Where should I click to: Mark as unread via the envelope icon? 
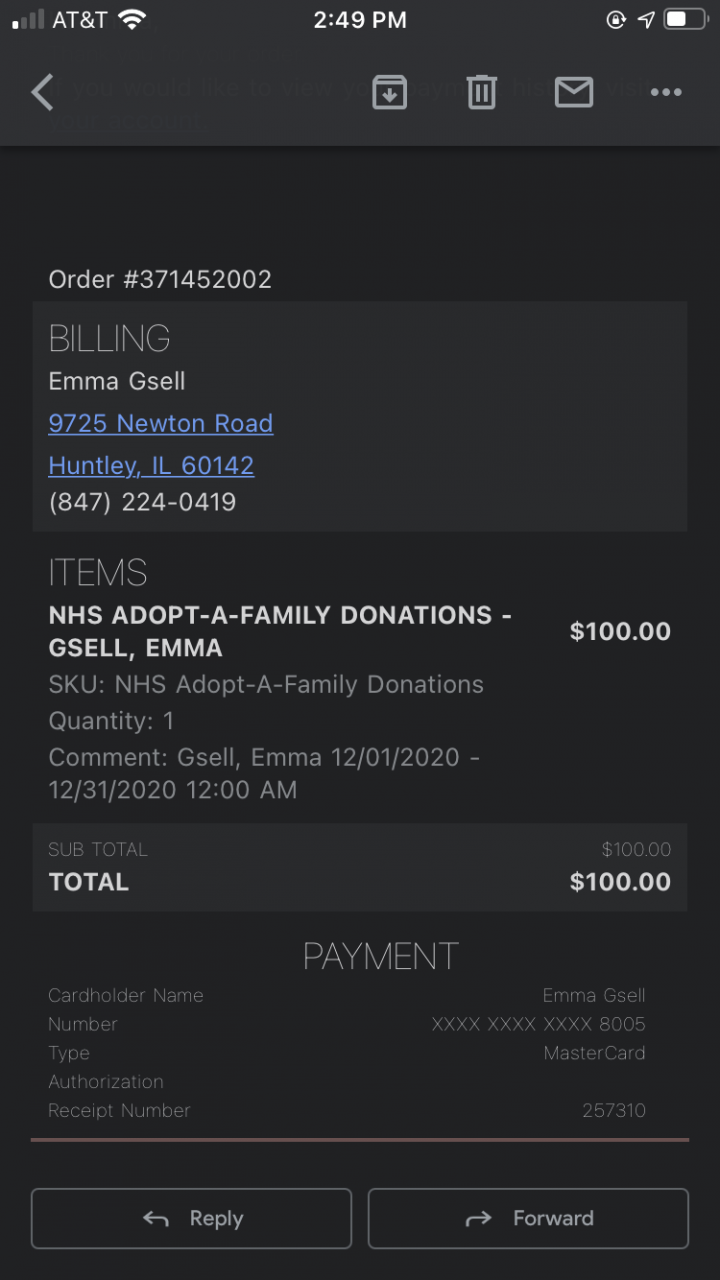573,92
